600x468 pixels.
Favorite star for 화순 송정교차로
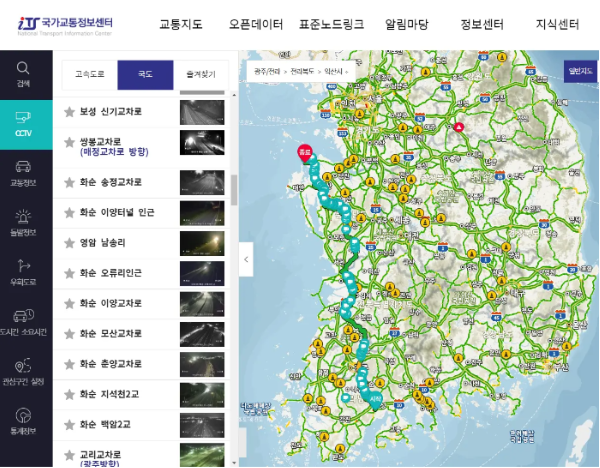click(x=69, y=183)
